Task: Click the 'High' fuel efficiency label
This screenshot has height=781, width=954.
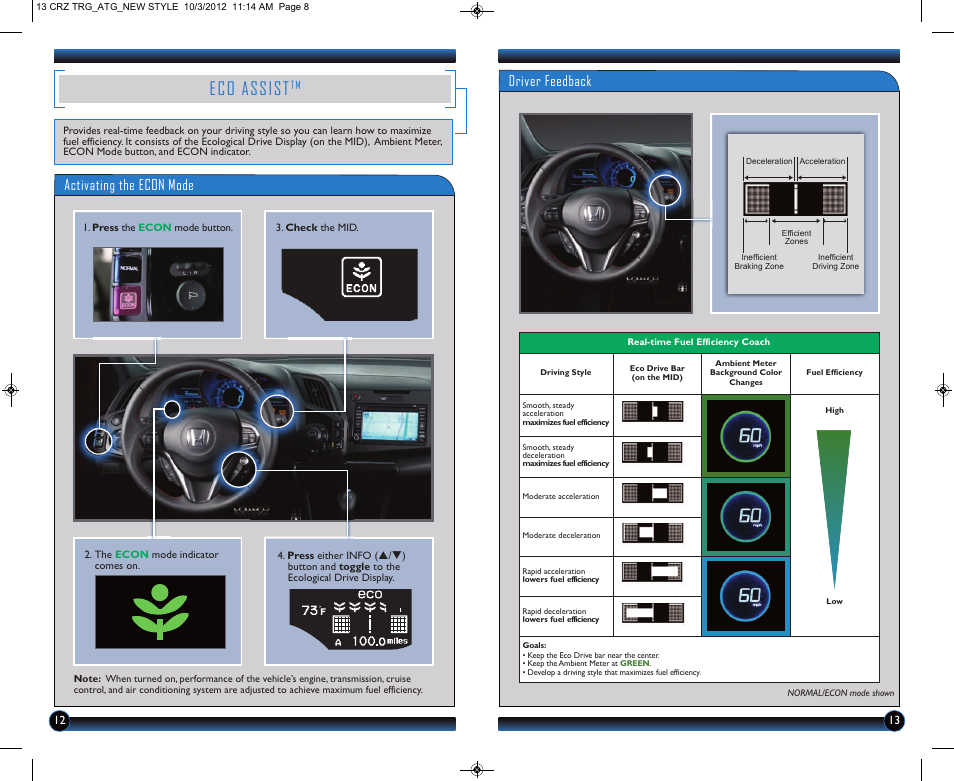Action: [x=834, y=411]
